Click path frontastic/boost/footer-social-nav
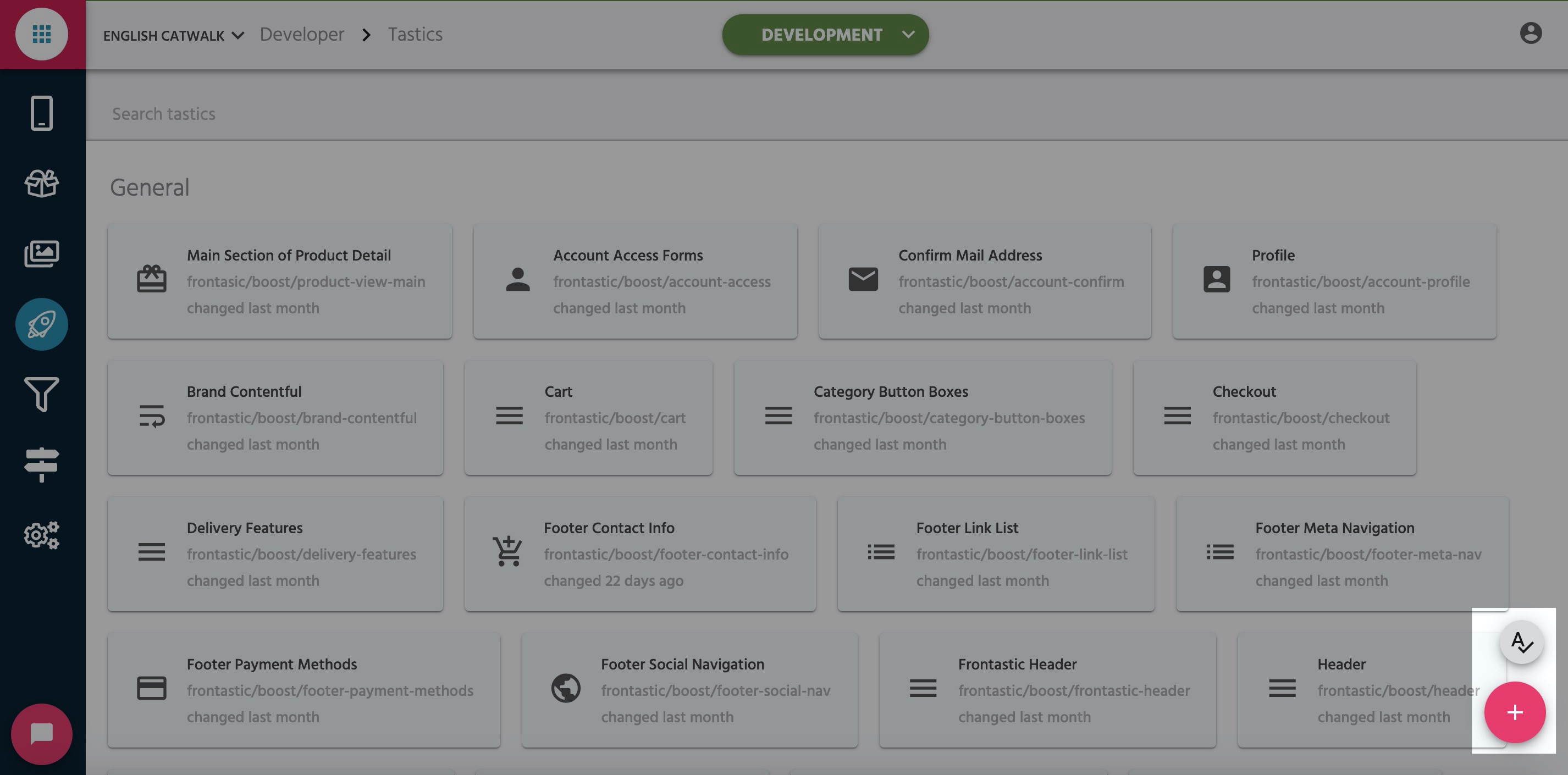Viewport: 1568px width, 775px height. pyautogui.click(x=715, y=690)
